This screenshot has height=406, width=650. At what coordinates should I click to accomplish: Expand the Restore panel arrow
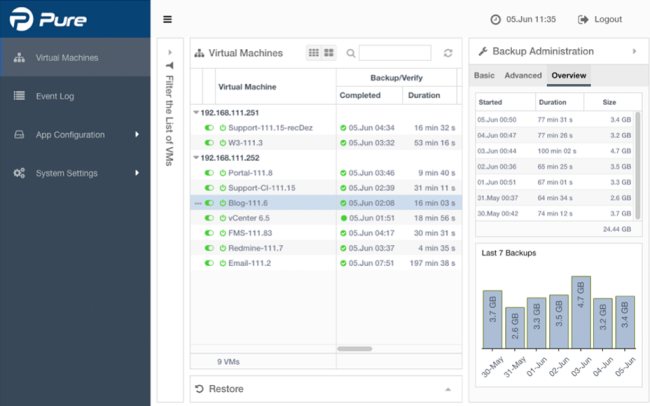tap(448, 389)
